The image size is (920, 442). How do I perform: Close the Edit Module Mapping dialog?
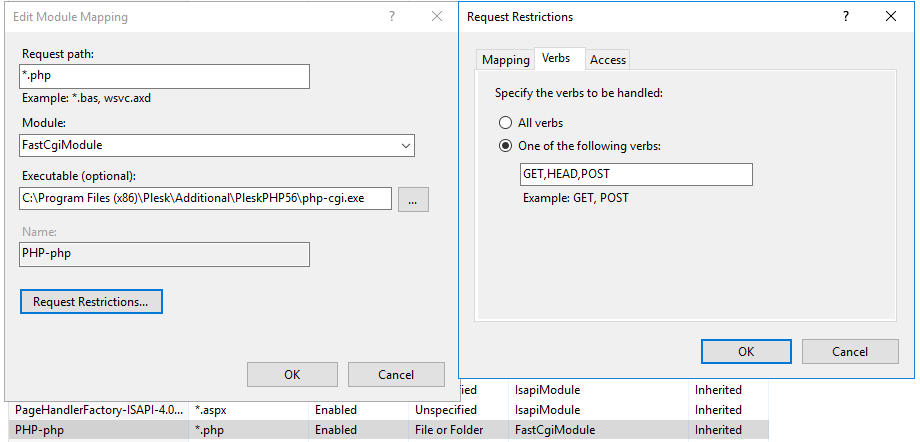(436, 17)
